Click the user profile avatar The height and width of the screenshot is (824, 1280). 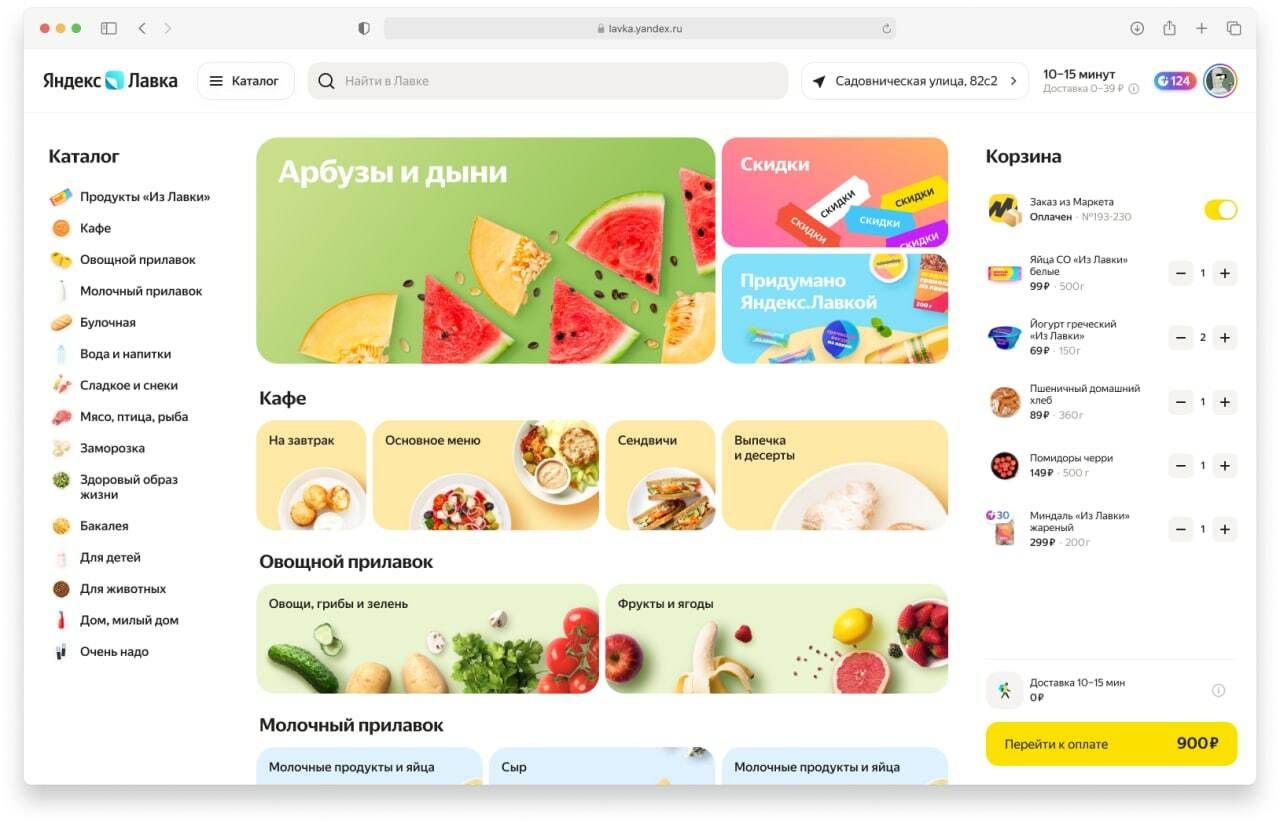pos(1220,81)
